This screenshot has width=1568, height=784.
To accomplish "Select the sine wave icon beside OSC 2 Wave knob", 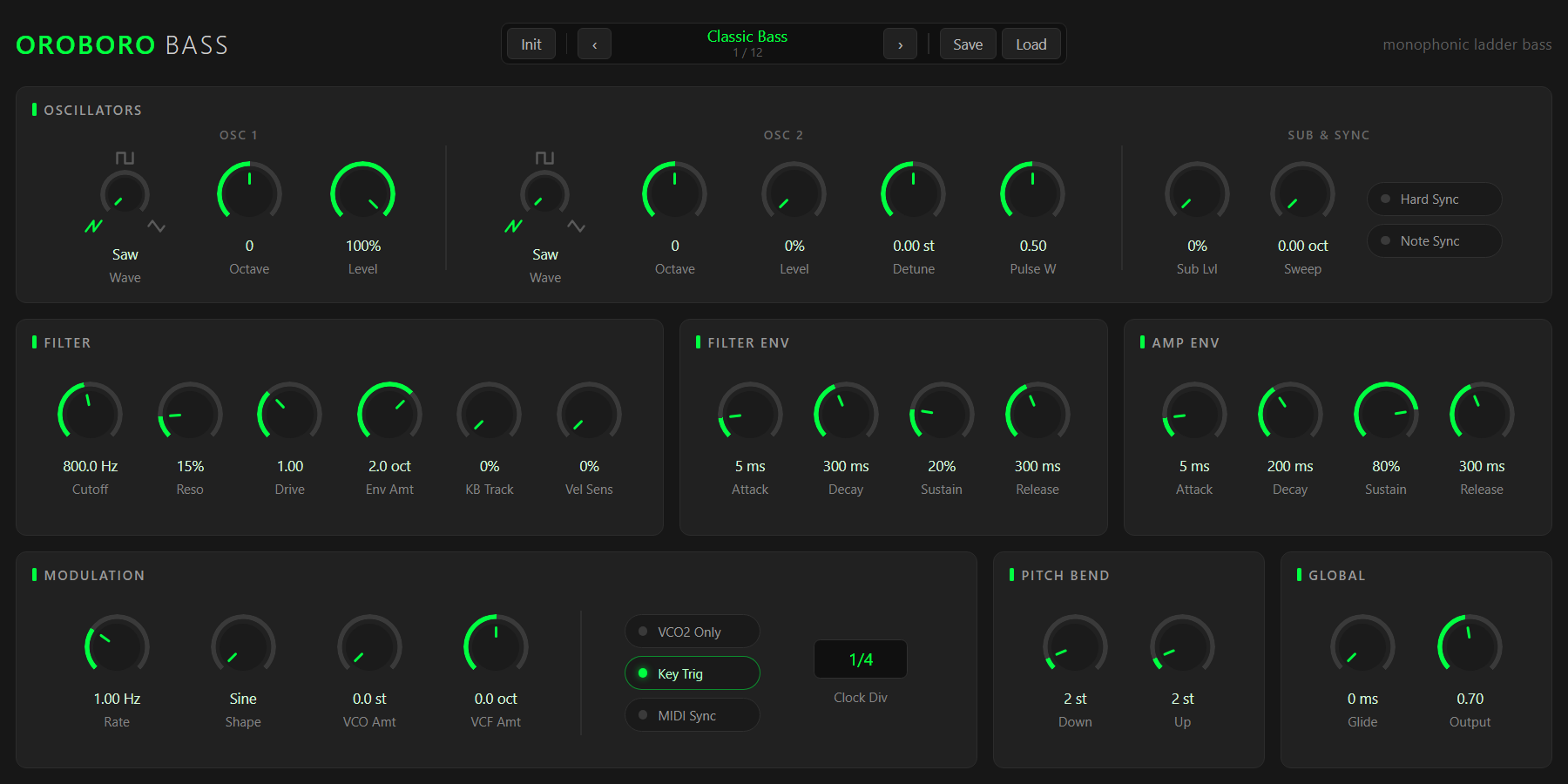I will pyautogui.click(x=576, y=226).
